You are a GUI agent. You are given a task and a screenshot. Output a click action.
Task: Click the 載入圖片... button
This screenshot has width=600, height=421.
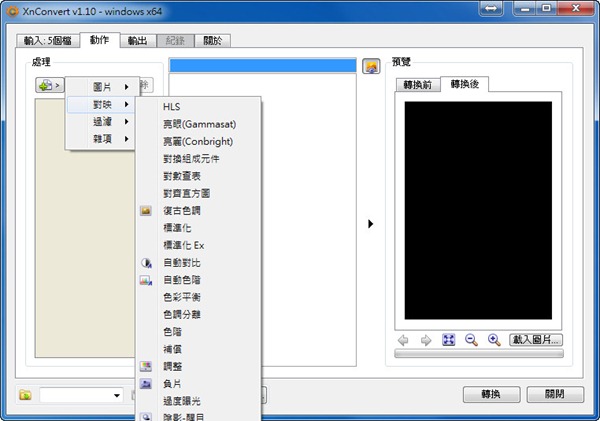click(536, 340)
